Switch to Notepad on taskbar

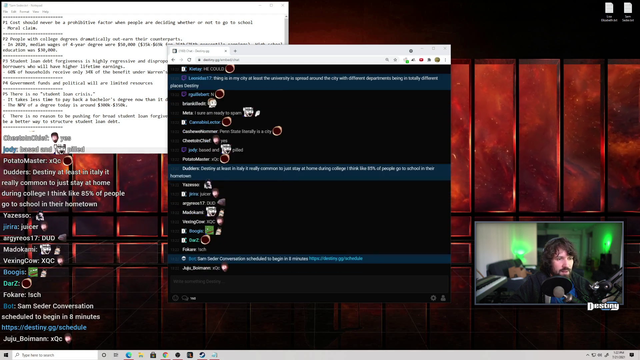[214, 355]
